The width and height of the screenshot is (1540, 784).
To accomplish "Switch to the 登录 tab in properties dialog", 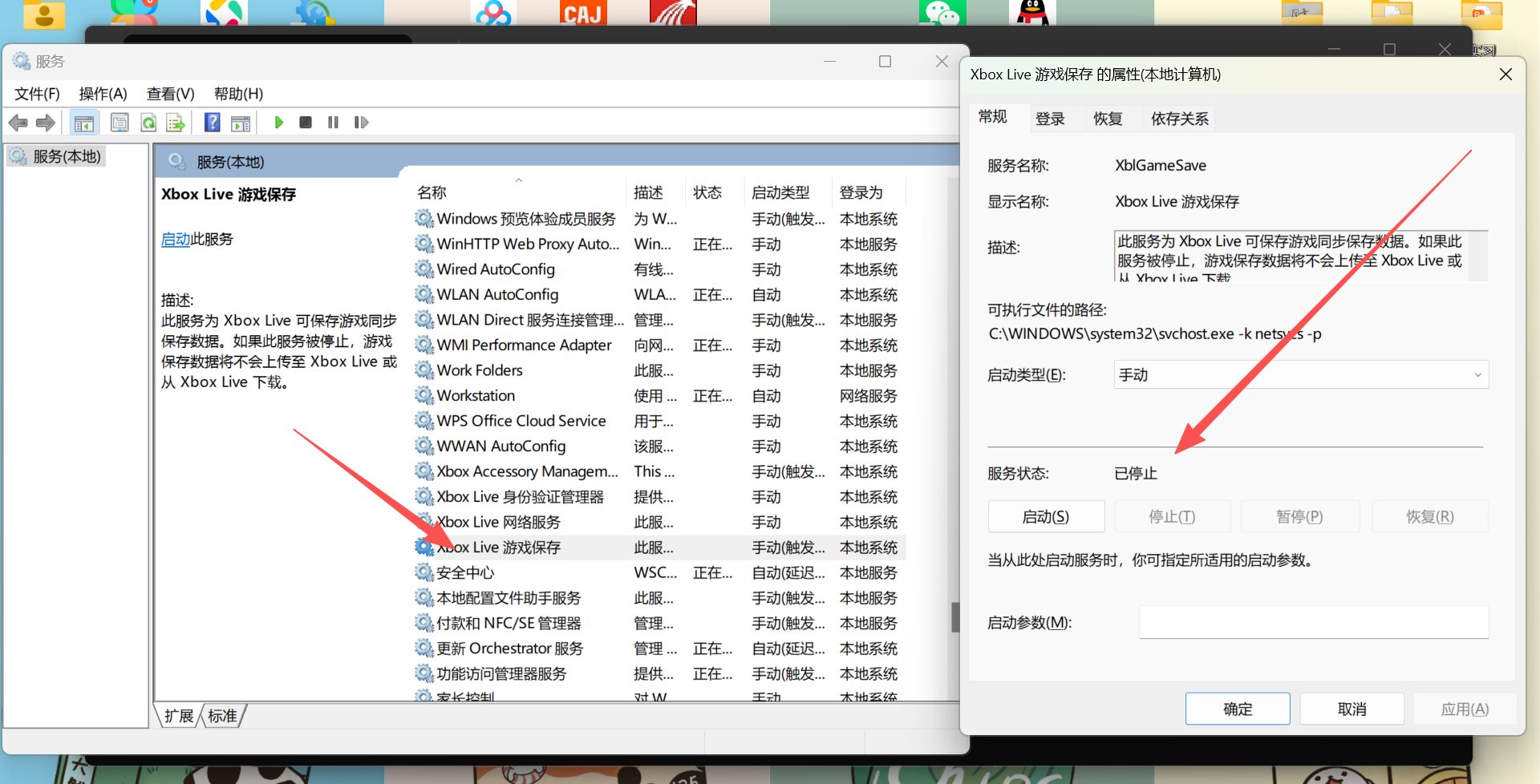I will point(1050,119).
